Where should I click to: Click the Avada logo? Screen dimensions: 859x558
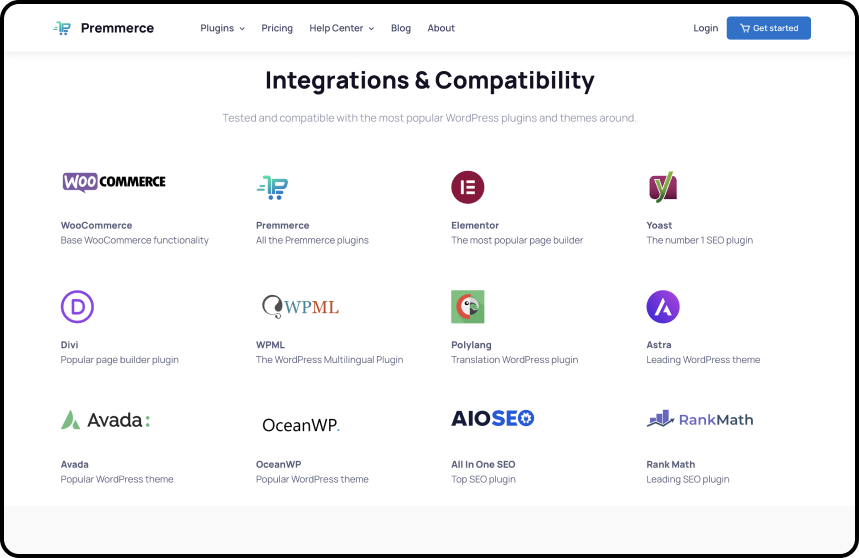point(105,420)
